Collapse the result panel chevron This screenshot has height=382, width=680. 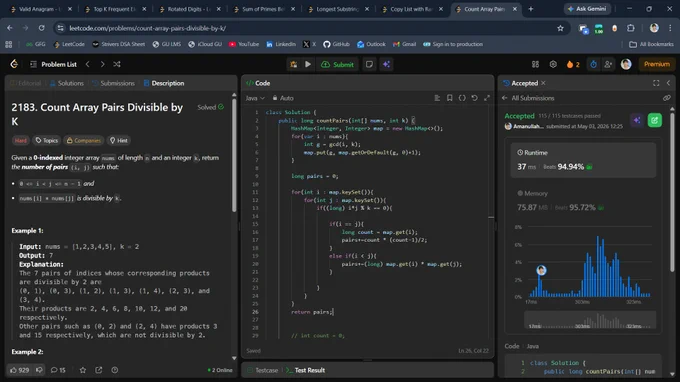[668, 83]
